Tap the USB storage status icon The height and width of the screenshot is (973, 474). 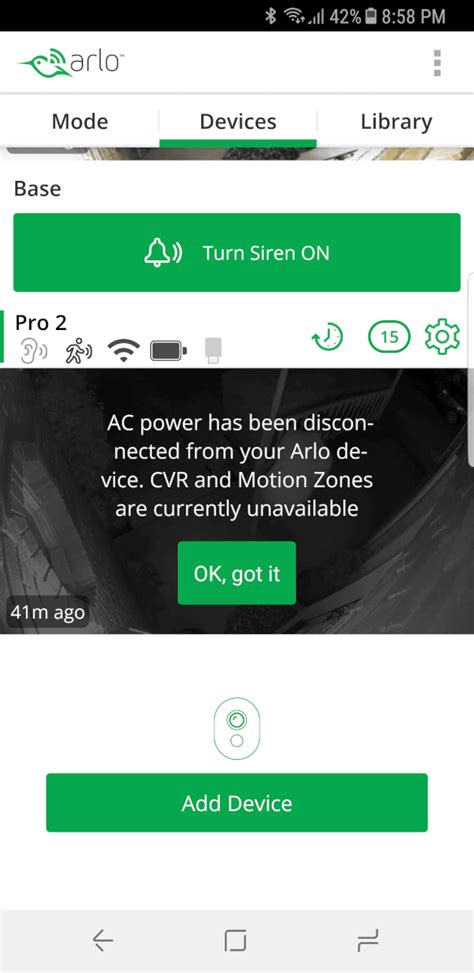[x=213, y=351]
